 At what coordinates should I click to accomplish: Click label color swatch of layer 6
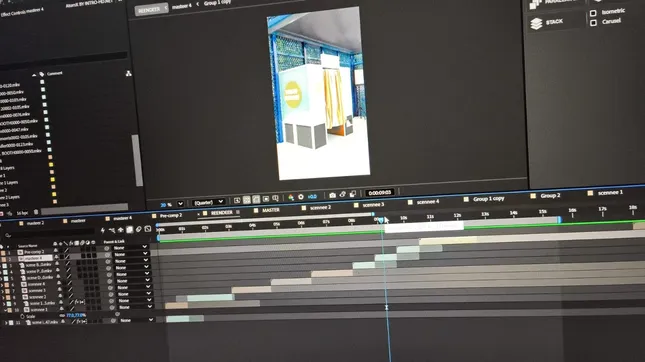(7, 285)
